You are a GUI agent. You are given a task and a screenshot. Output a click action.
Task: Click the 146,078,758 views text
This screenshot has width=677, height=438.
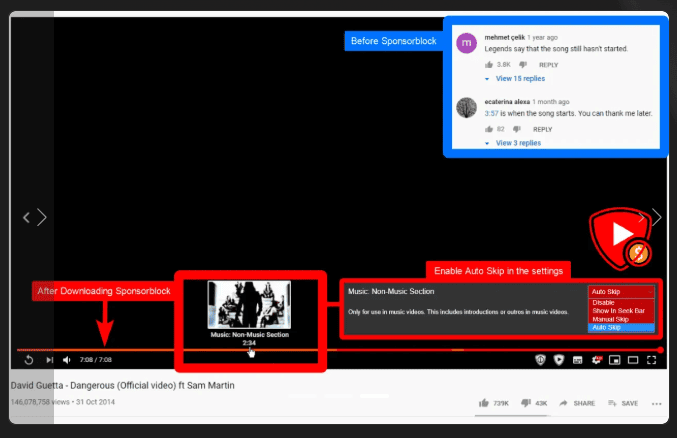click(40, 402)
